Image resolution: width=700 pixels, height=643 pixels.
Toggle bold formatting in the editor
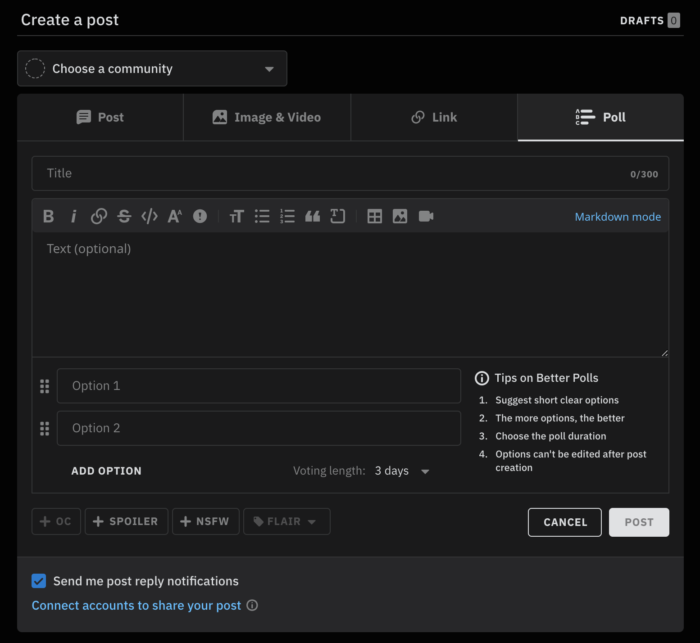[x=48, y=216]
